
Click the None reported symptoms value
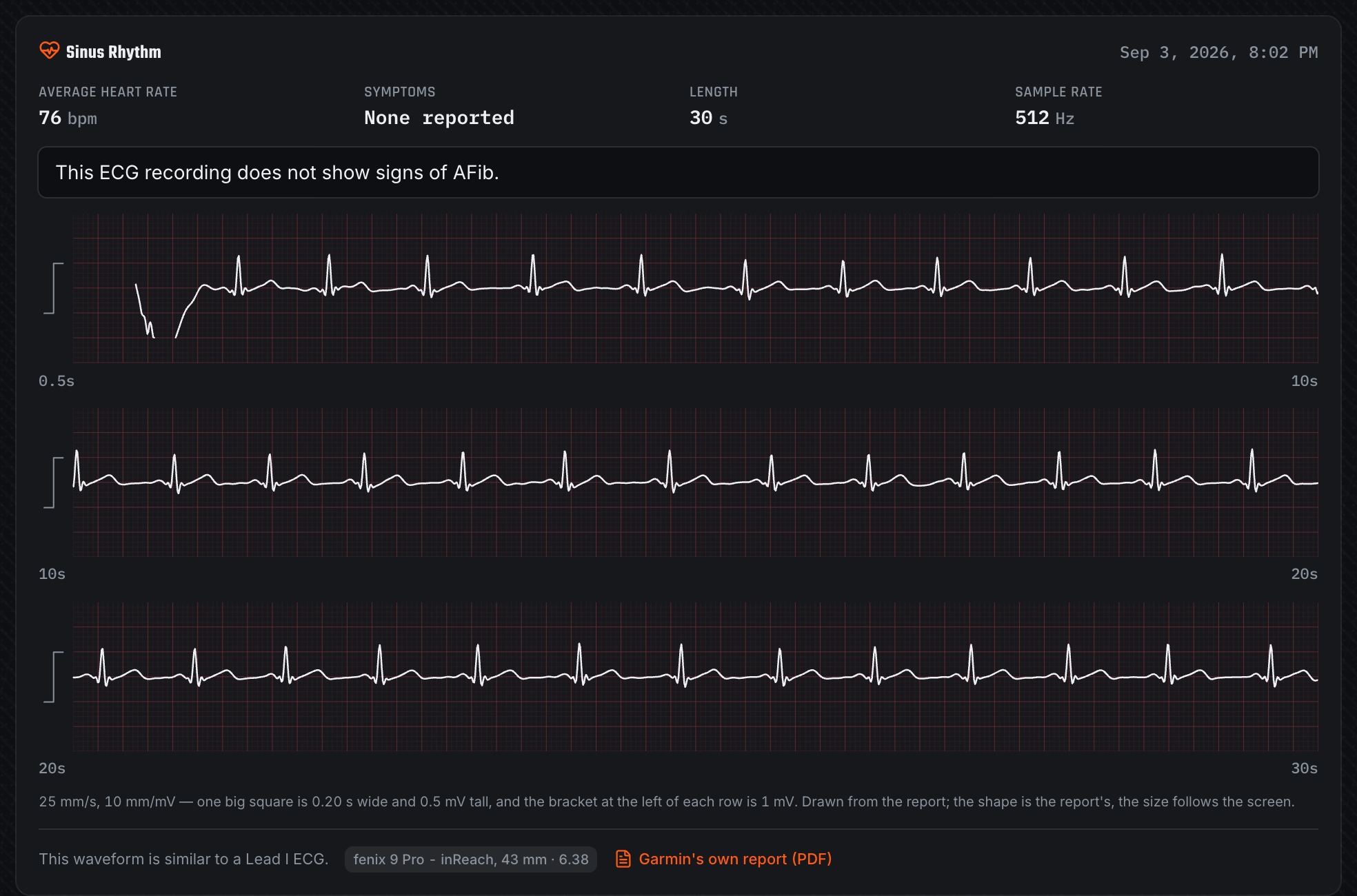[439, 118]
